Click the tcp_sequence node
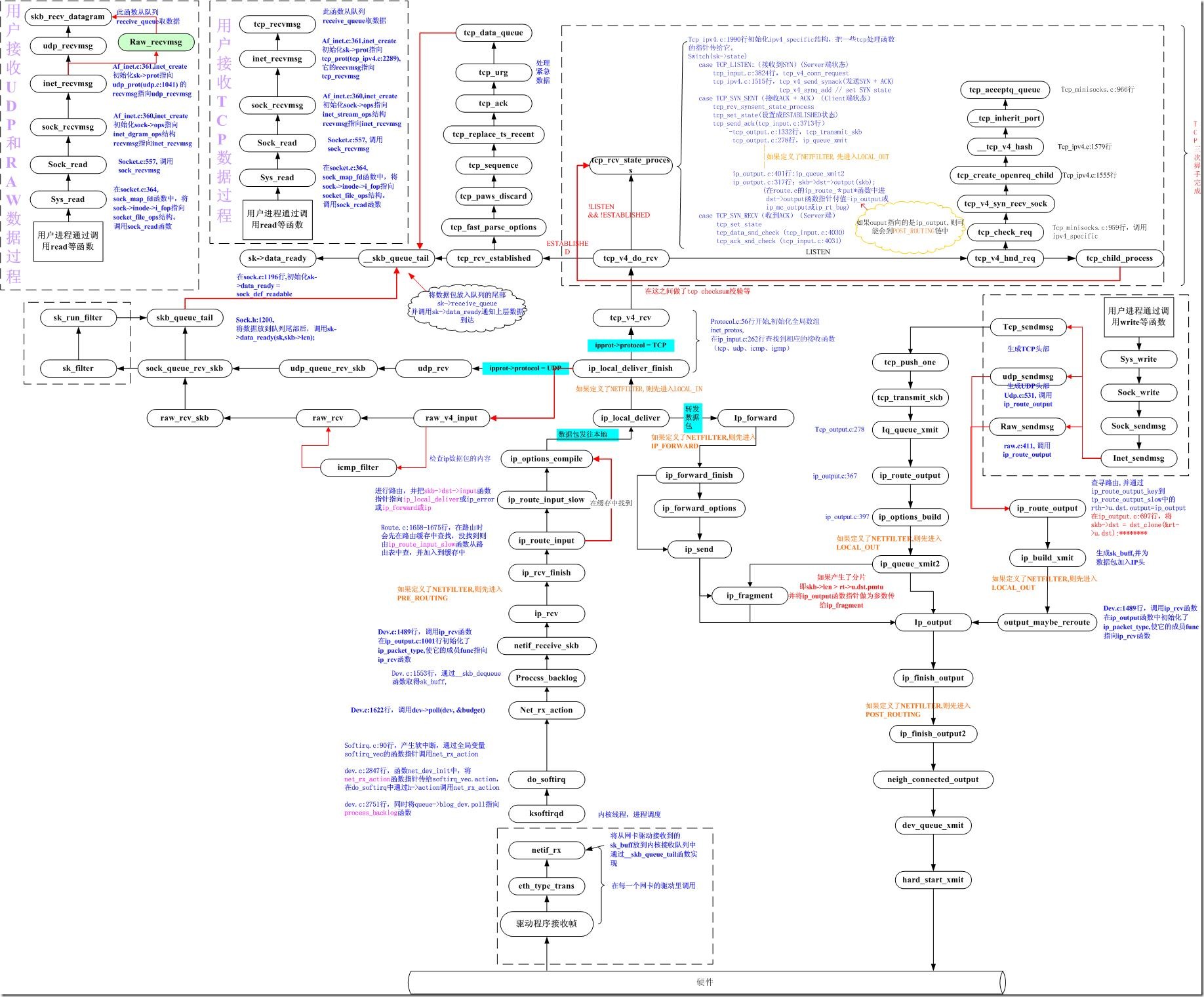 coord(493,165)
